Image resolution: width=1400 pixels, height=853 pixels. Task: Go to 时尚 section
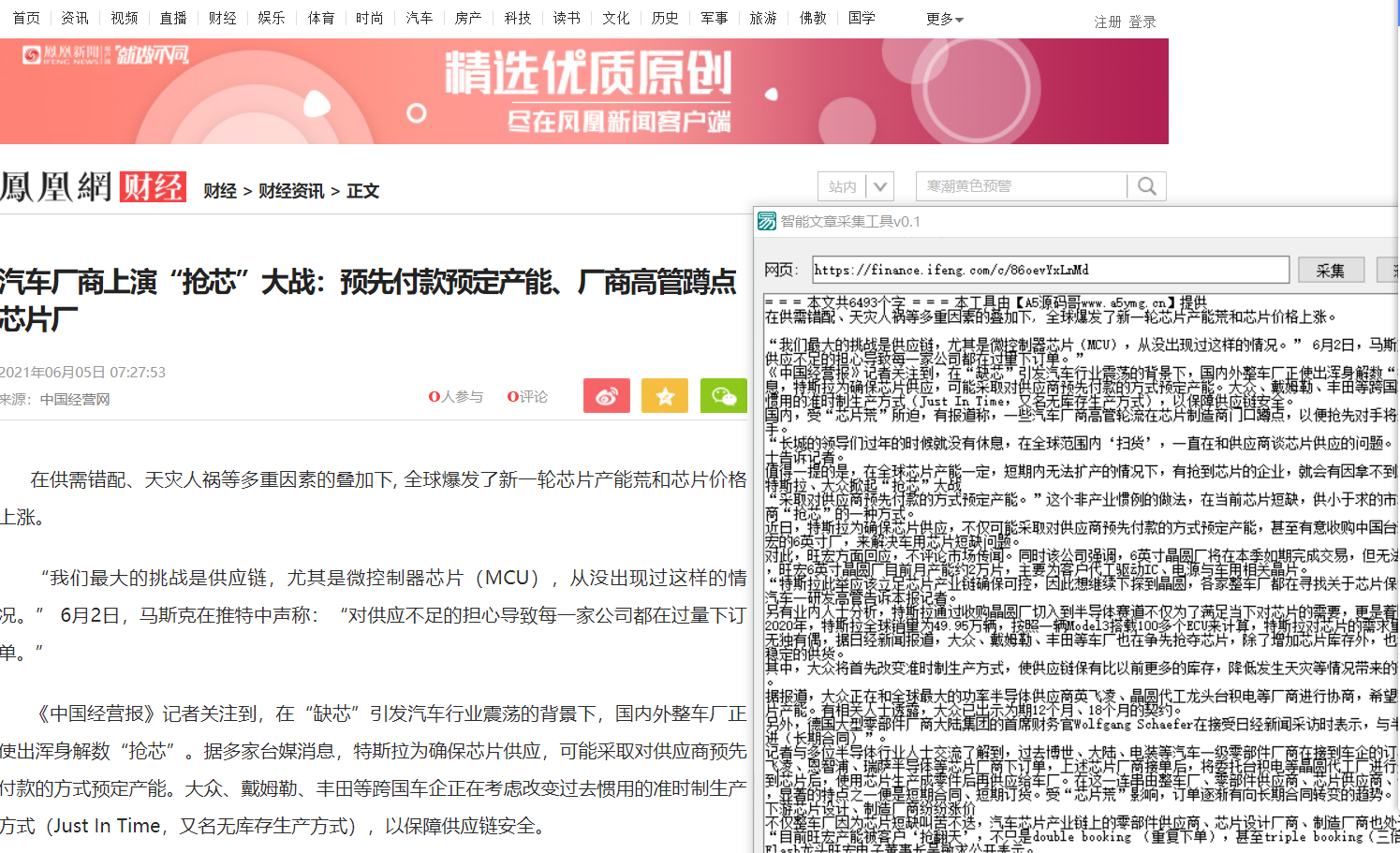coord(370,18)
